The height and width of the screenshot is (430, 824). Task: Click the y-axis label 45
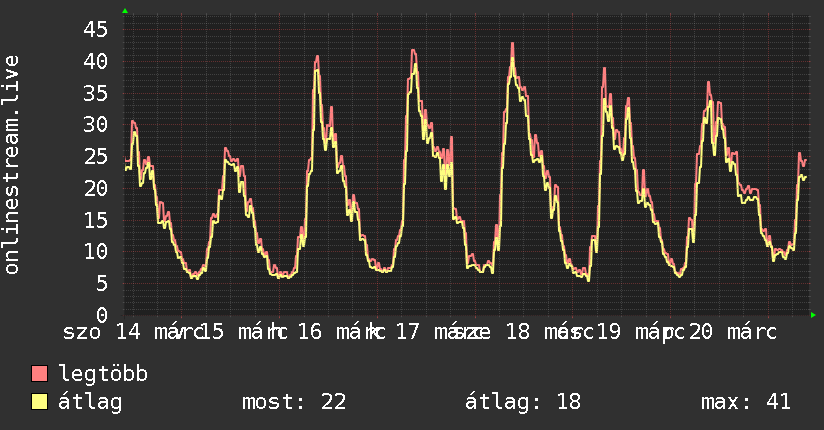(96, 29)
